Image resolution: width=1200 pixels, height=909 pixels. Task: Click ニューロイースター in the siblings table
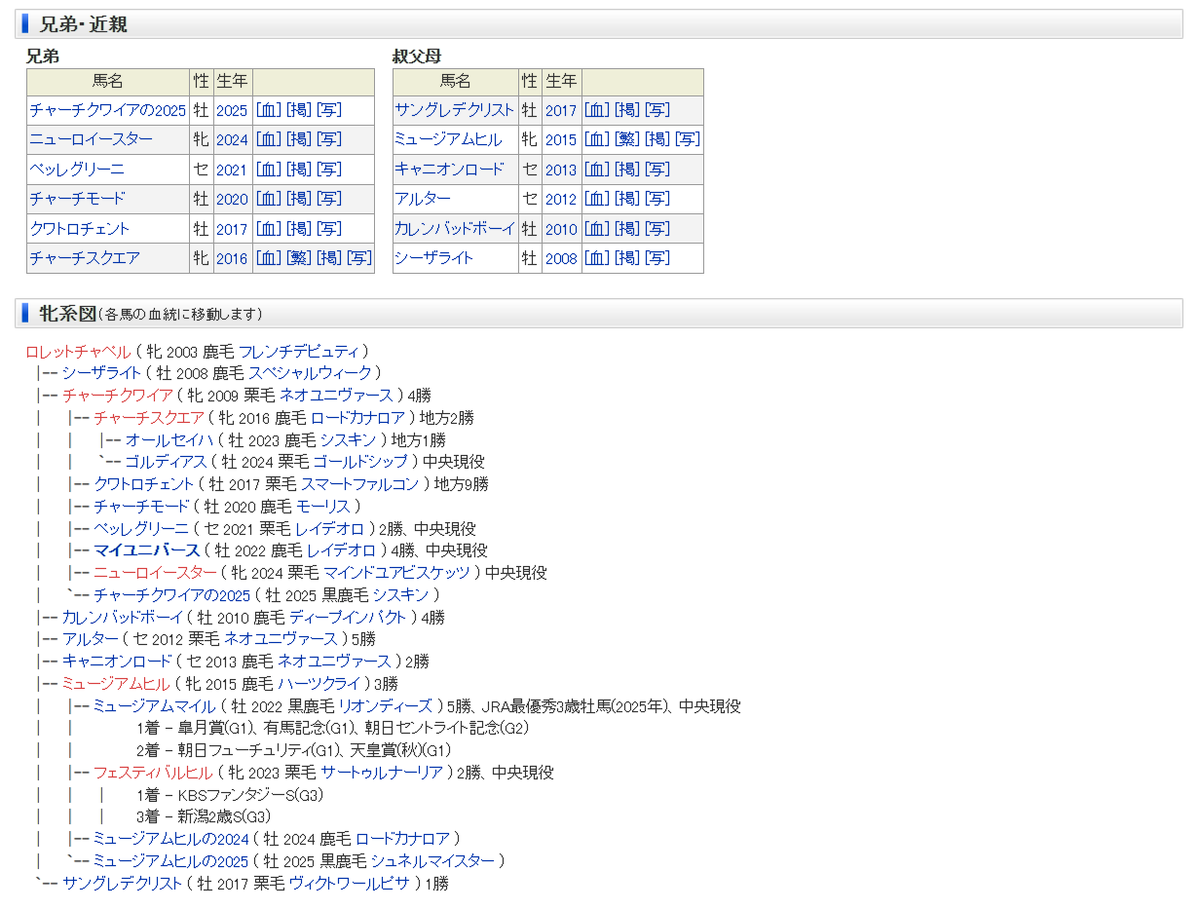coord(91,139)
